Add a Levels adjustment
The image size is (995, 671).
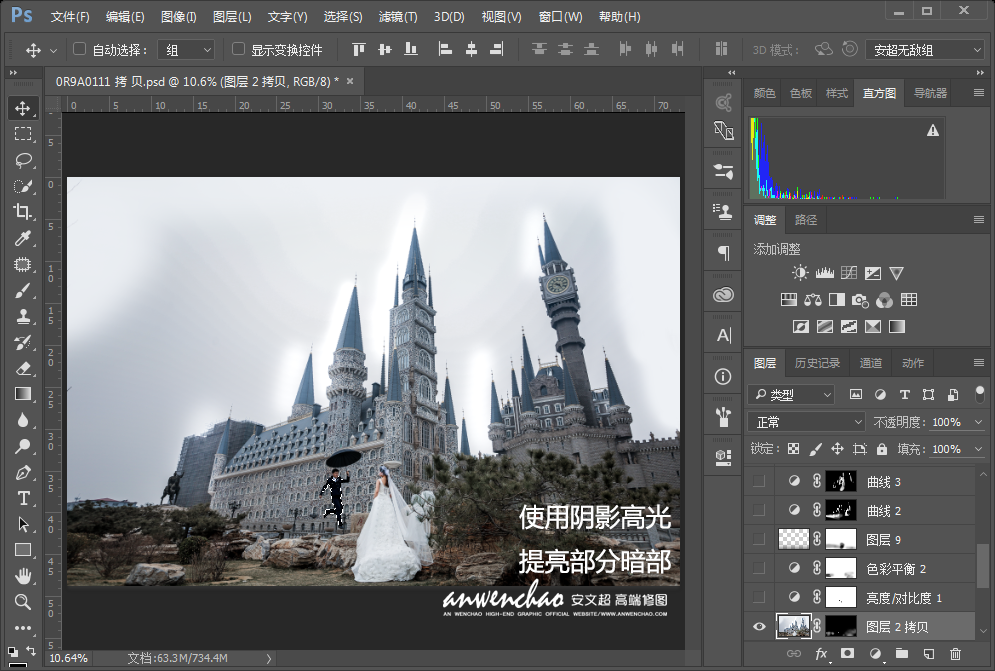click(824, 273)
